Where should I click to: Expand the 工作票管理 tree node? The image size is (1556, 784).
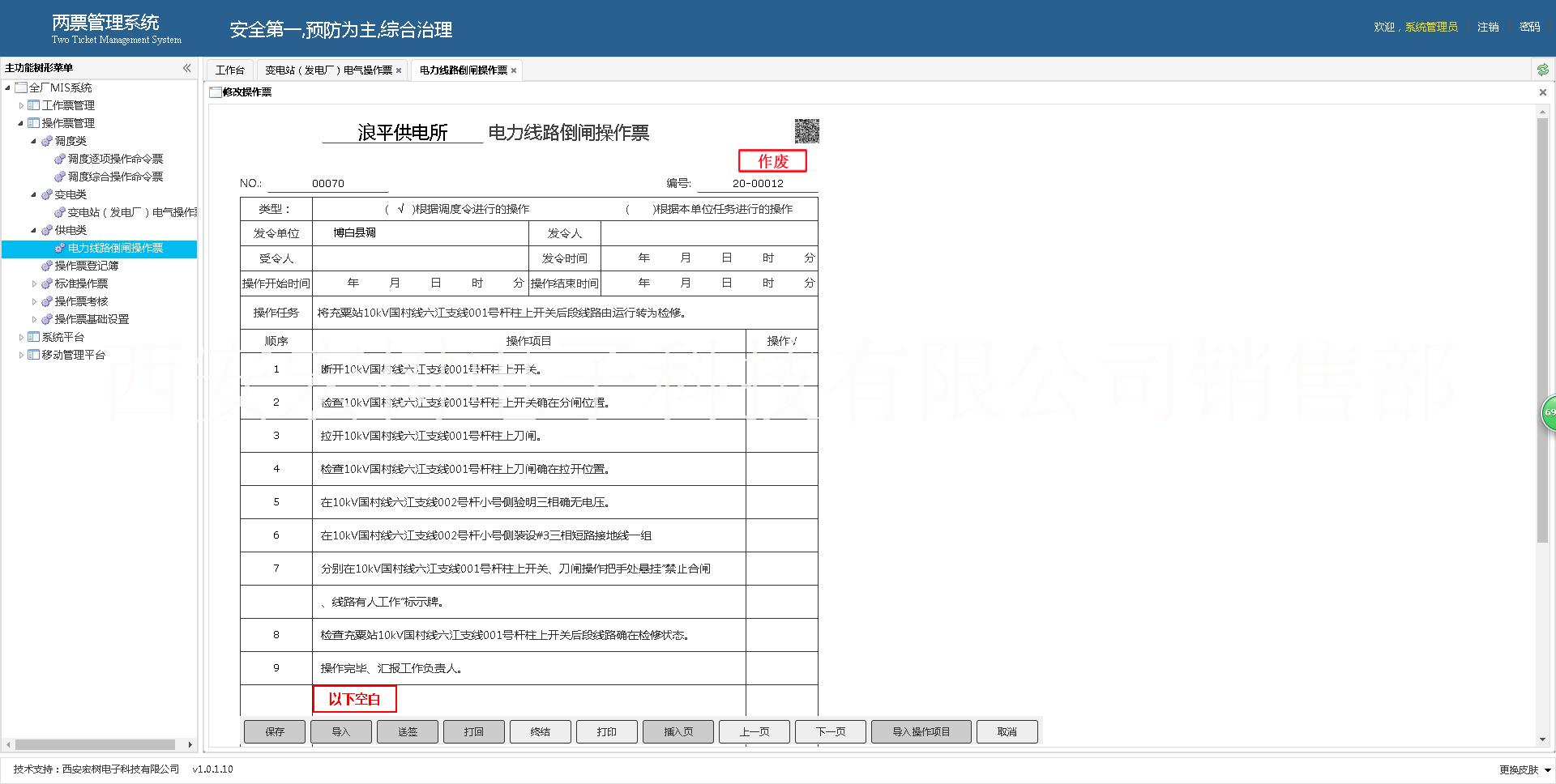tap(21, 105)
